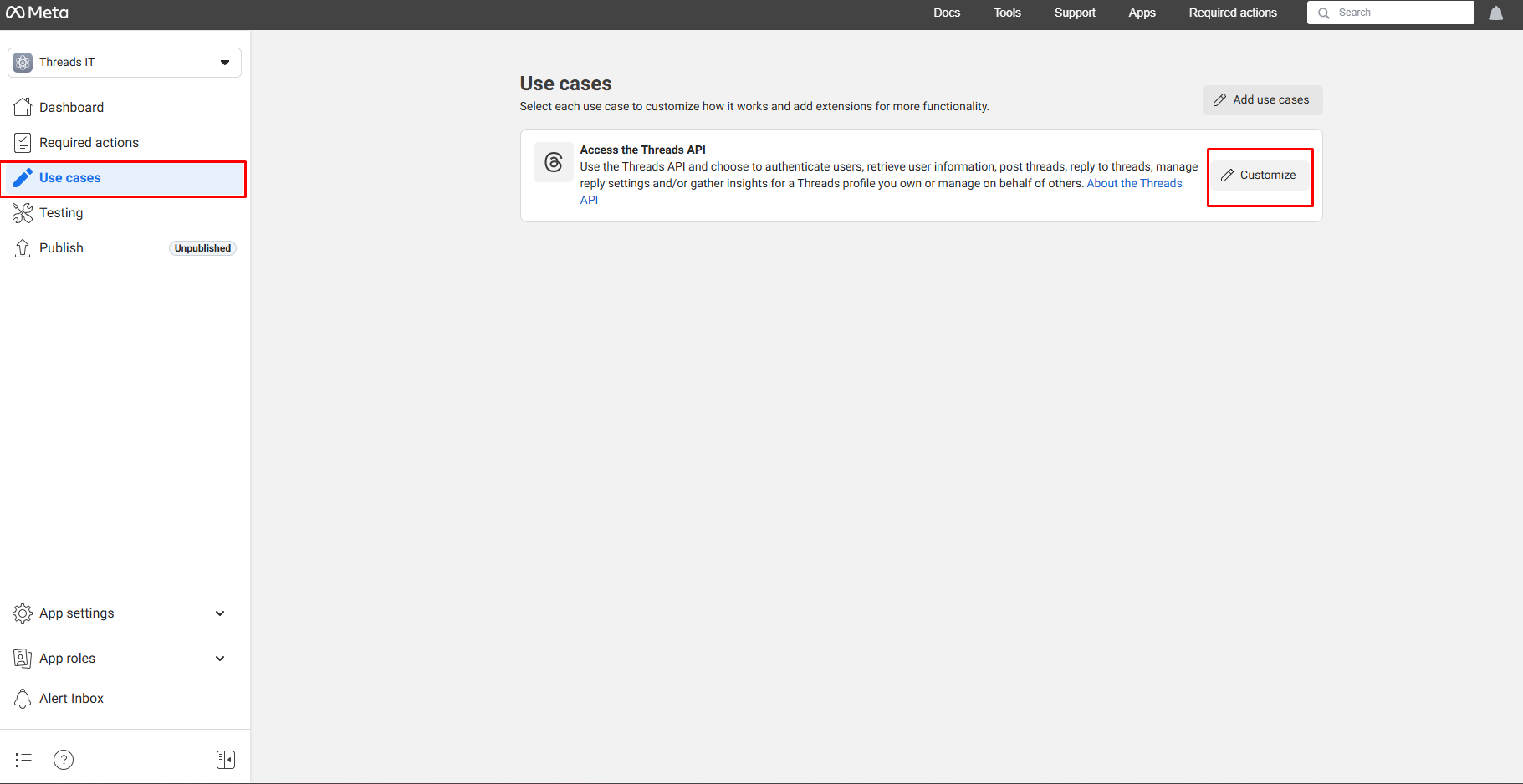This screenshot has width=1523, height=784.
Task: Open the Docs menu in top bar
Action: (946, 13)
